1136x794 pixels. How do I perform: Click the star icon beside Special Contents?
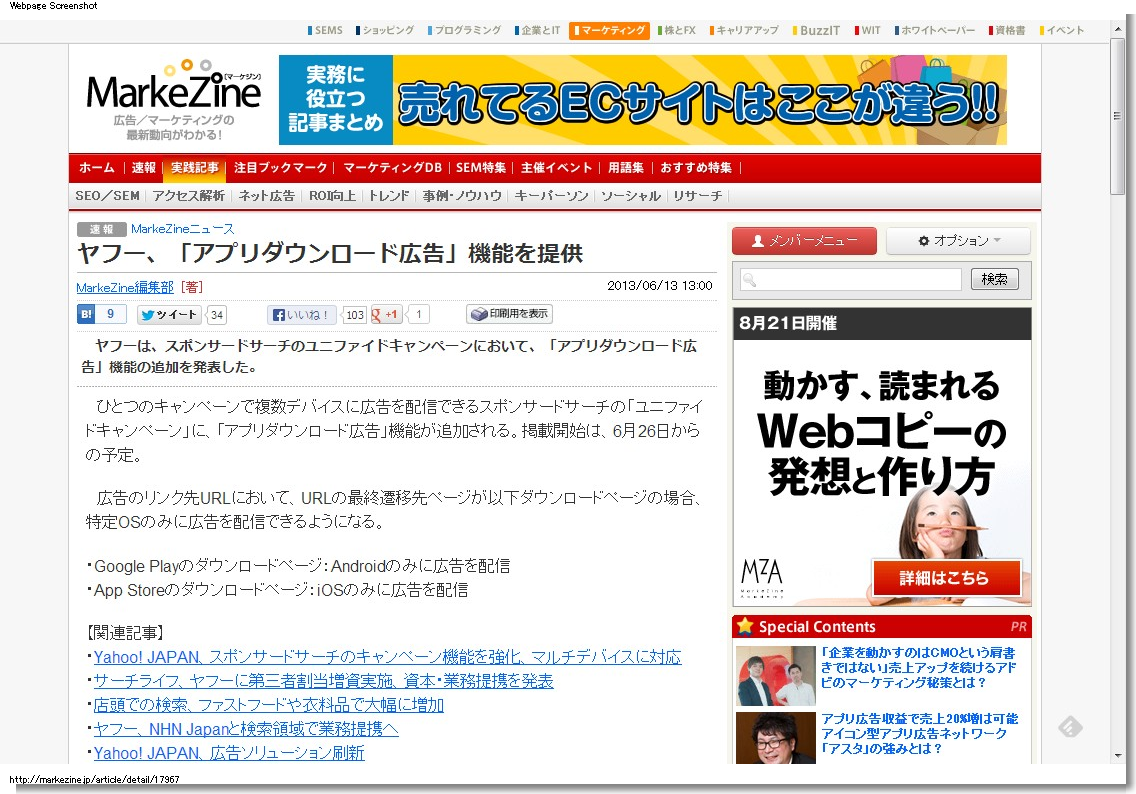point(745,626)
